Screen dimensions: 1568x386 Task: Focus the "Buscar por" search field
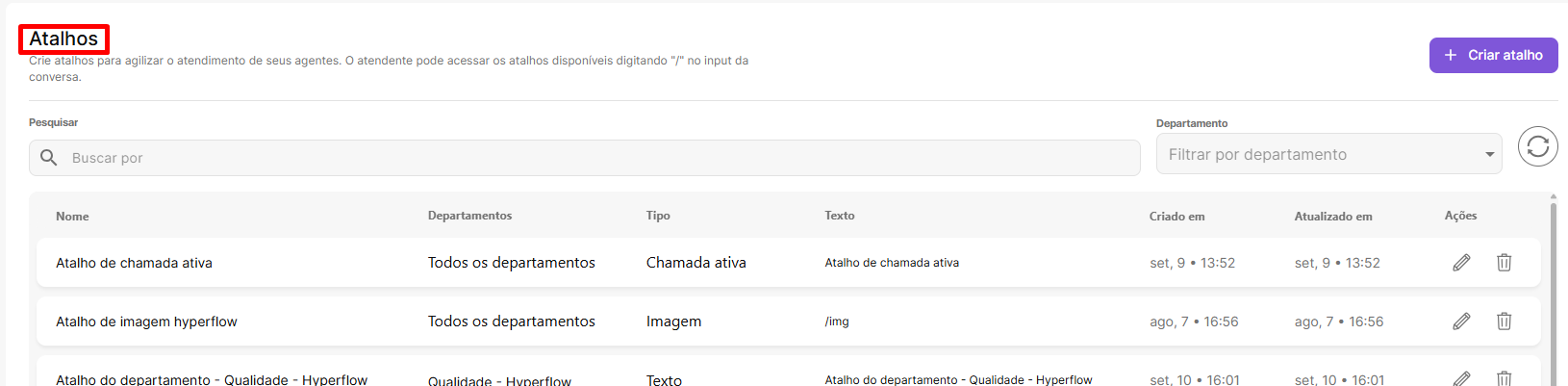(x=596, y=158)
